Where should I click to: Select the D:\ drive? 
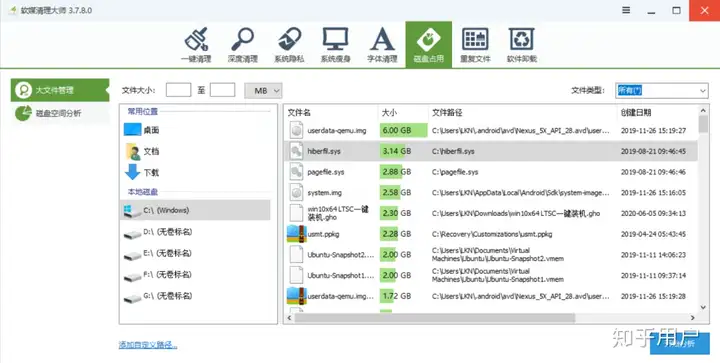(x=195, y=232)
